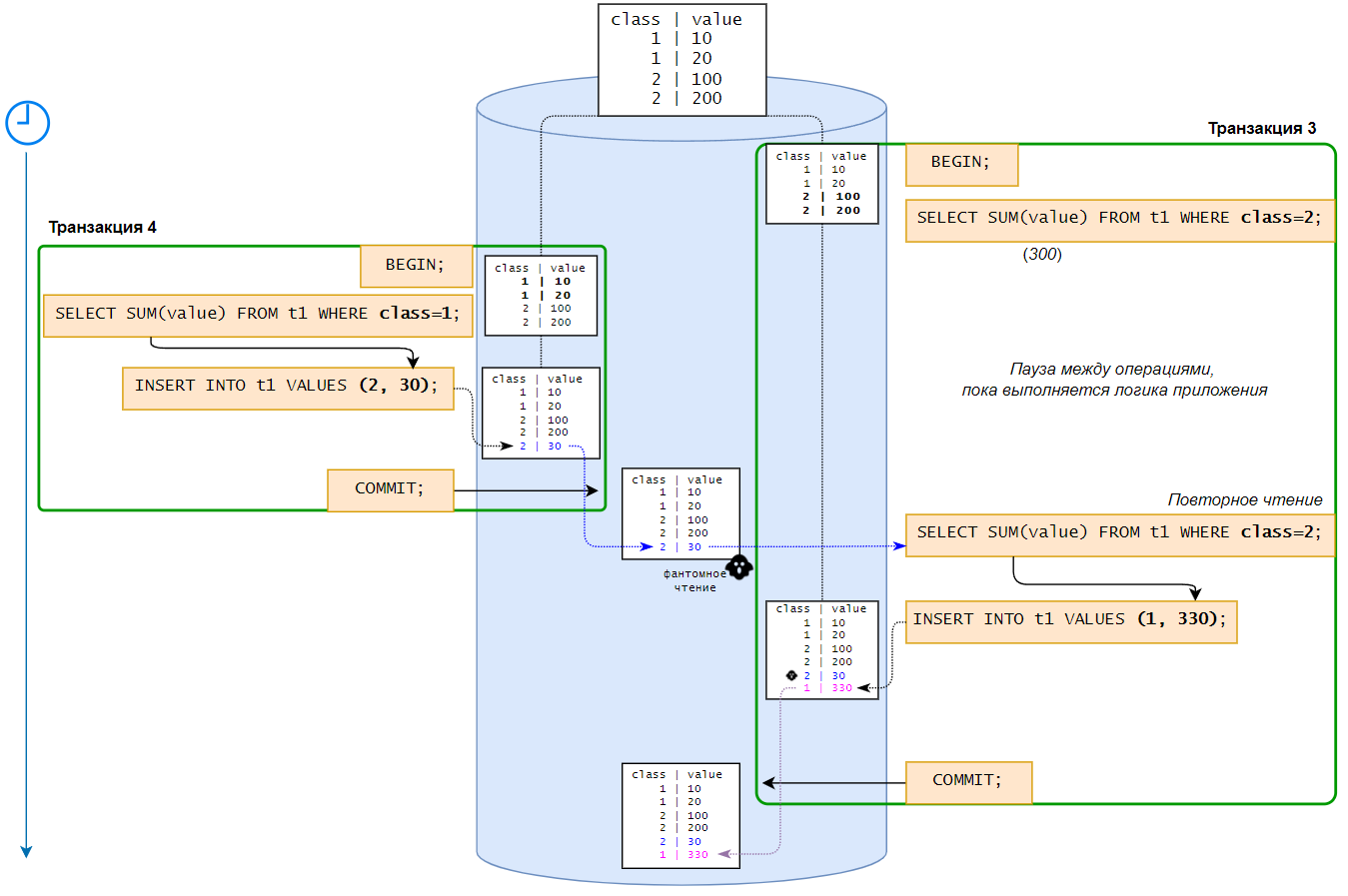Click the COMMIT box of Транзакция 4
This screenshot has width=1348, height=896.
[390, 489]
